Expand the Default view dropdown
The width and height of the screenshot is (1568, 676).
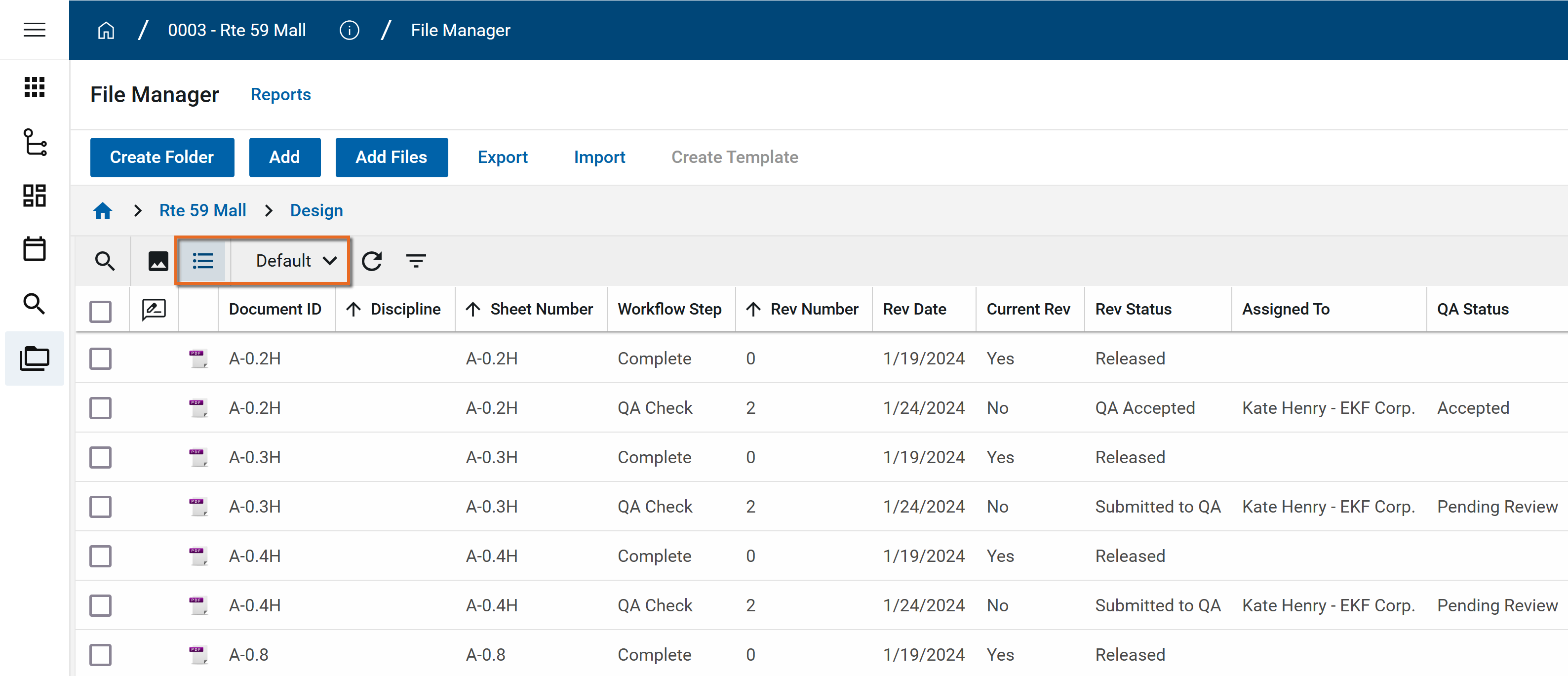click(x=295, y=261)
